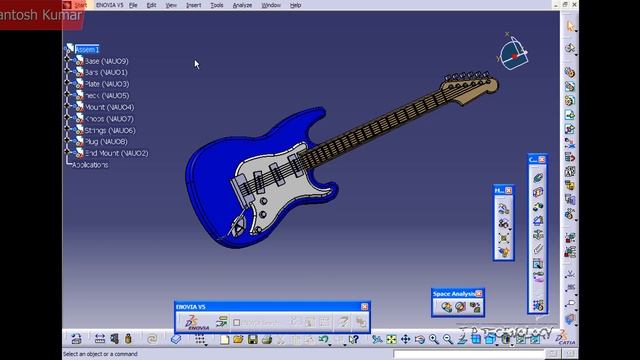
Task: Open the Analyze menu
Action: [242, 5]
